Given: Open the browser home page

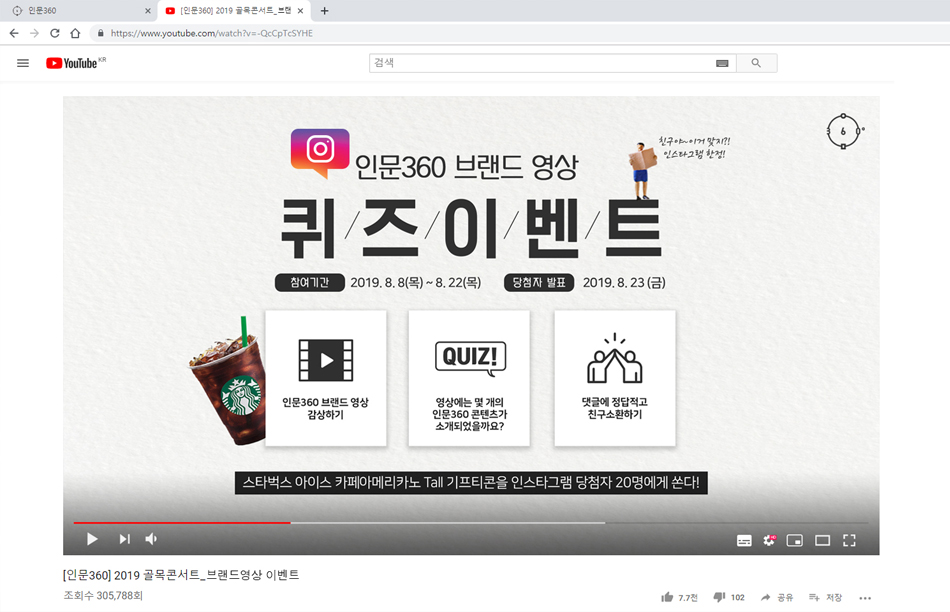Looking at the screenshot, I should point(75,33).
